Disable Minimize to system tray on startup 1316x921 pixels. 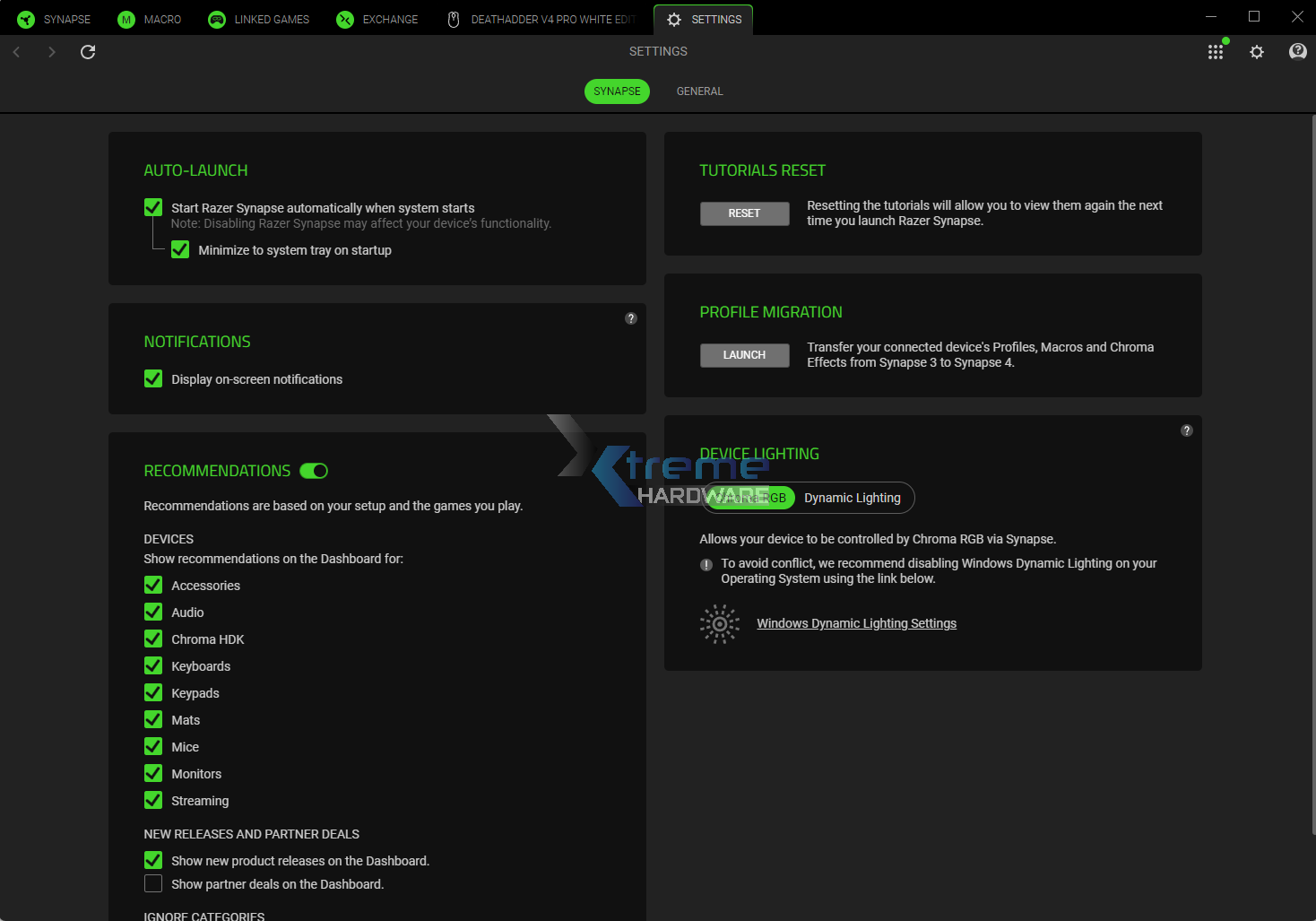tap(179, 249)
